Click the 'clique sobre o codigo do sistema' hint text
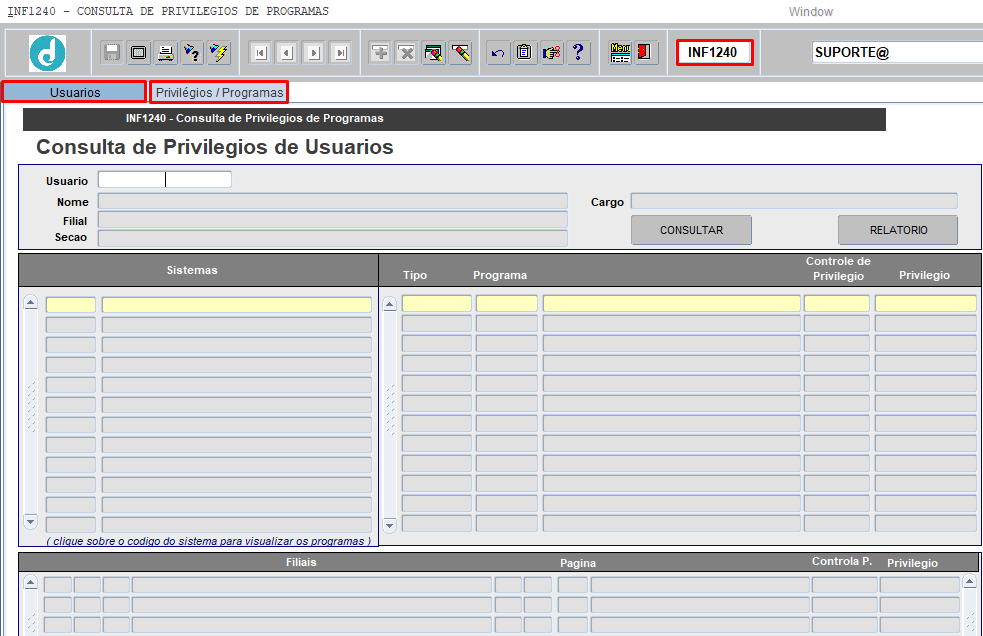This screenshot has width=983, height=636. (209, 541)
